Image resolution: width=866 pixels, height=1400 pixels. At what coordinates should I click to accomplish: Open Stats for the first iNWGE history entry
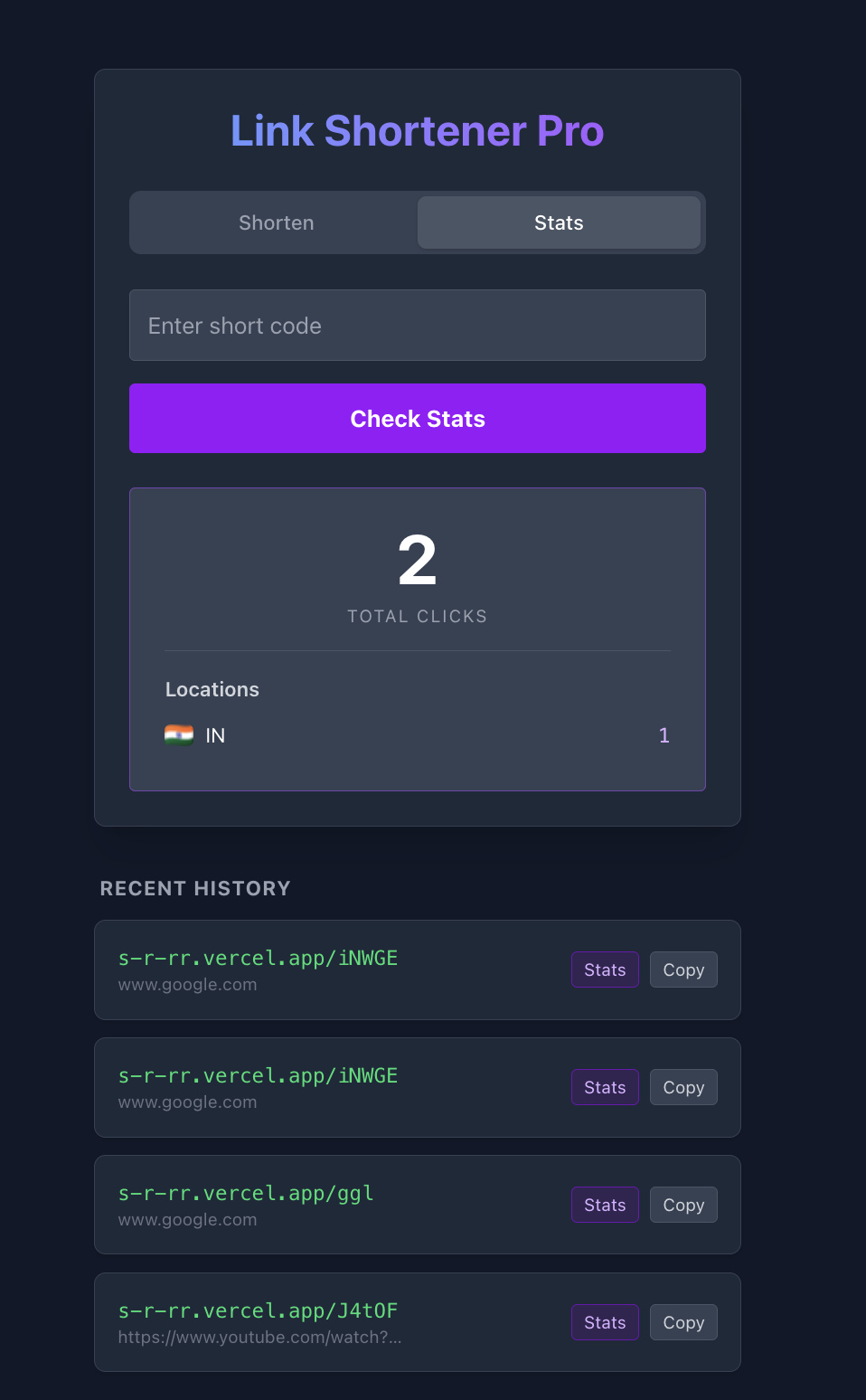(604, 969)
